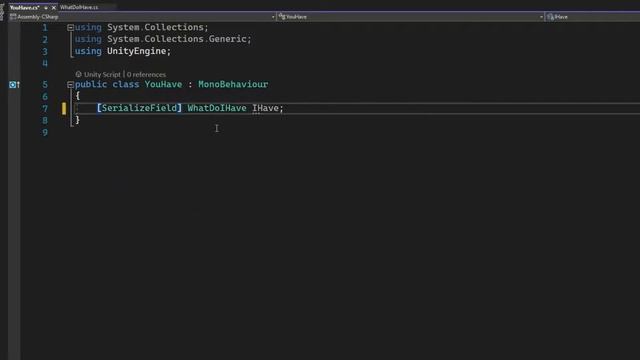640x360 pixels.
Task: Open the WhatDoIHave.cs tab
Action: point(79,7)
